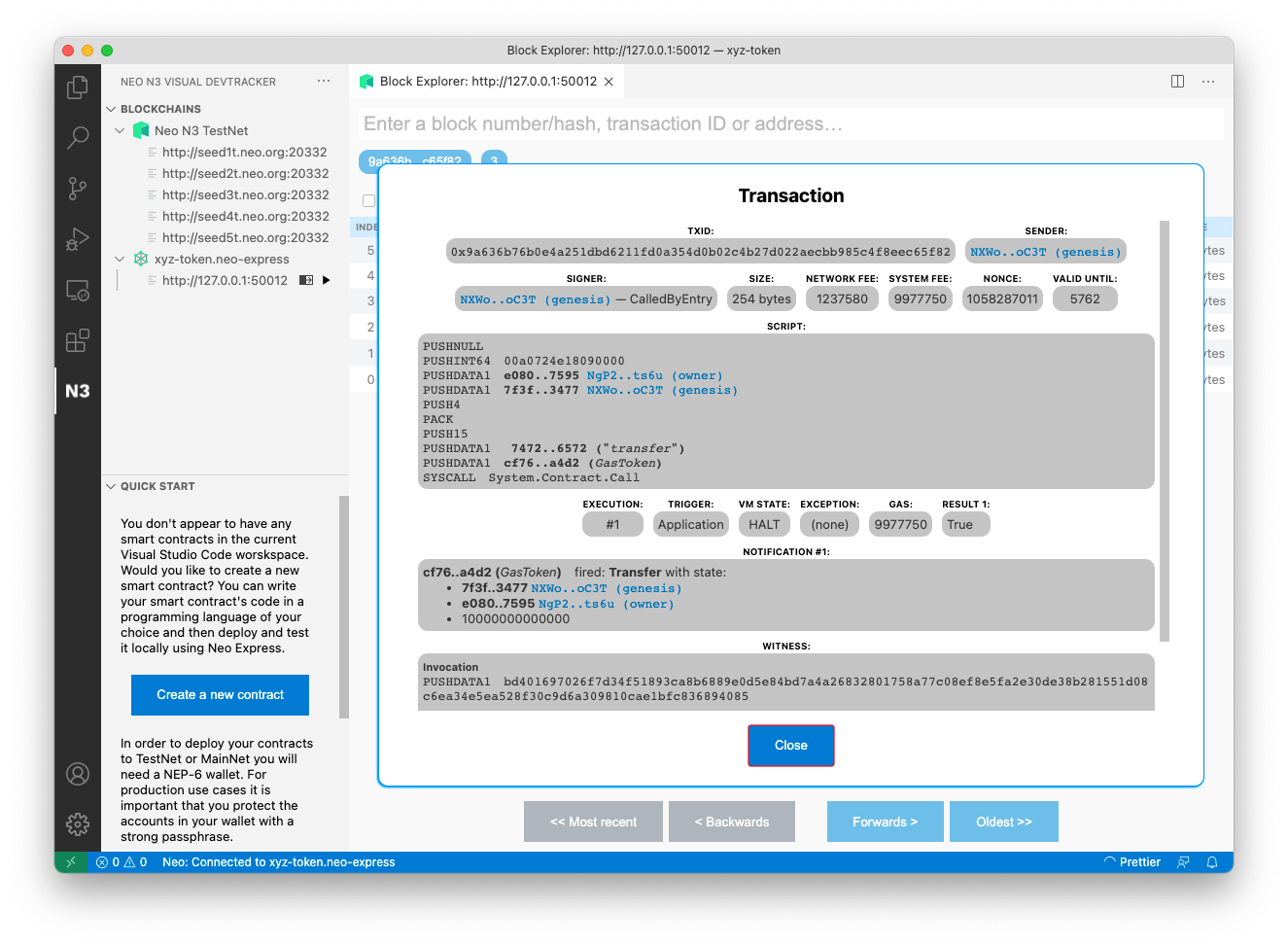Screen dimensions: 1288x945
Task: Click the TXID hash value
Action: (701, 252)
